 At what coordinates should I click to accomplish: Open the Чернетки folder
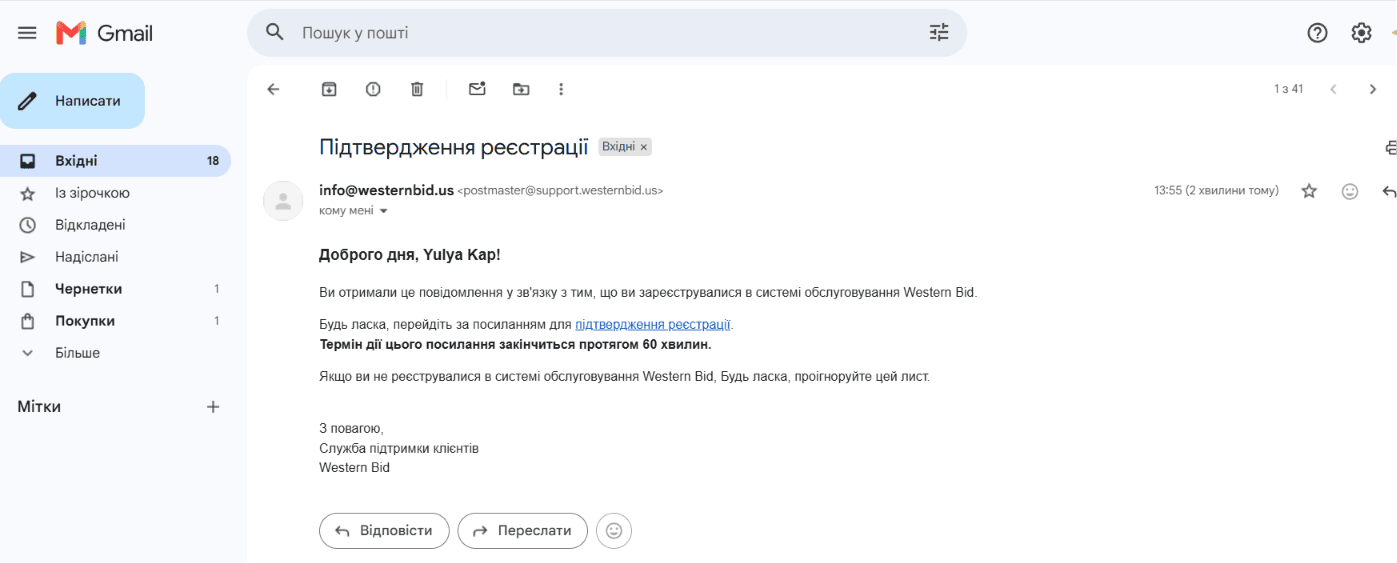[x=115, y=289]
